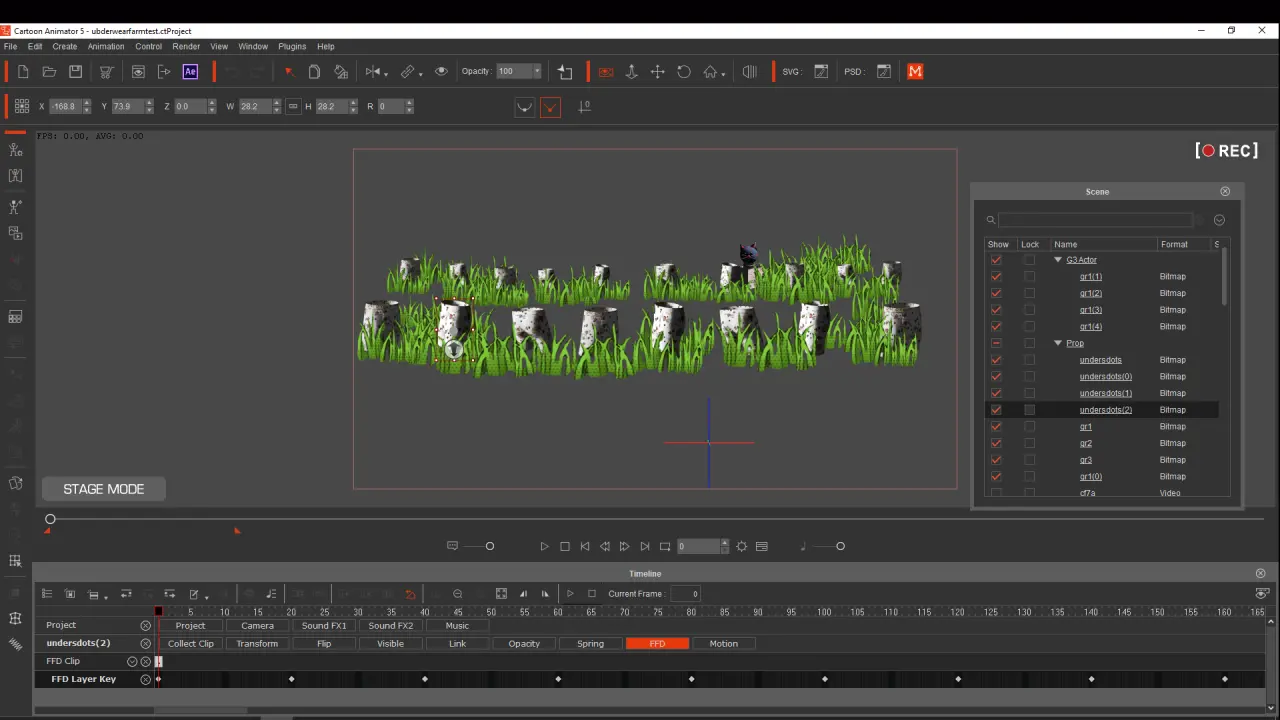Click the red loop-off icon in Timeline toolbar
This screenshot has height=720, width=1280.
pos(410,594)
